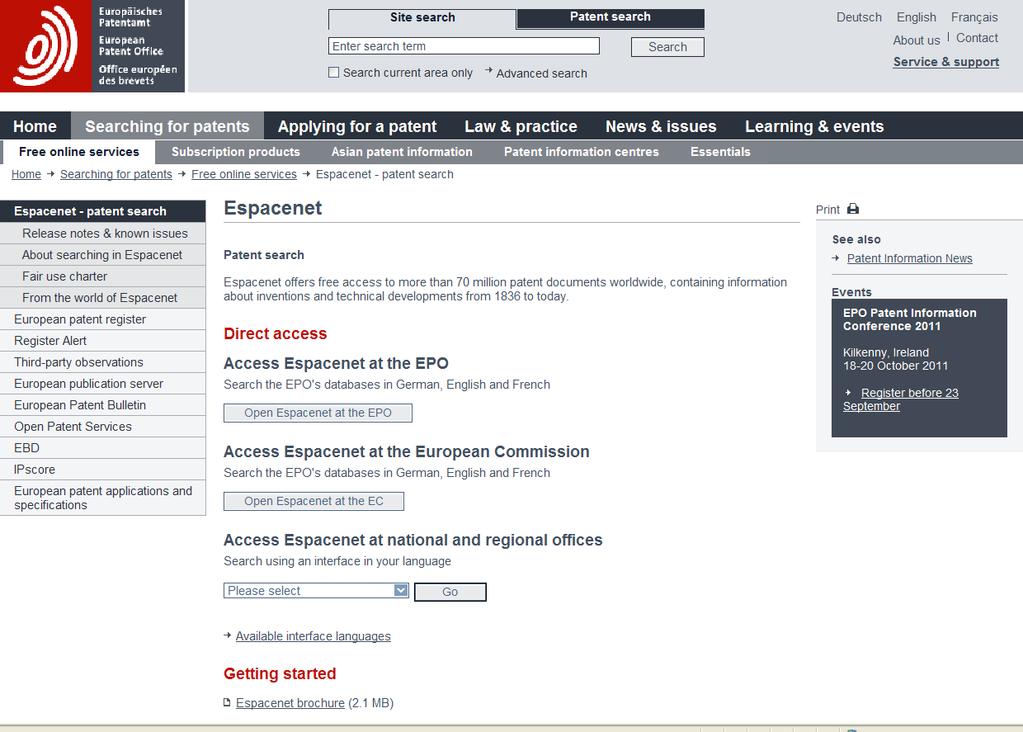Viewport: 1023px width, 732px height.
Task: Switch language to Deutsch
Action: (x=859, y=17)
